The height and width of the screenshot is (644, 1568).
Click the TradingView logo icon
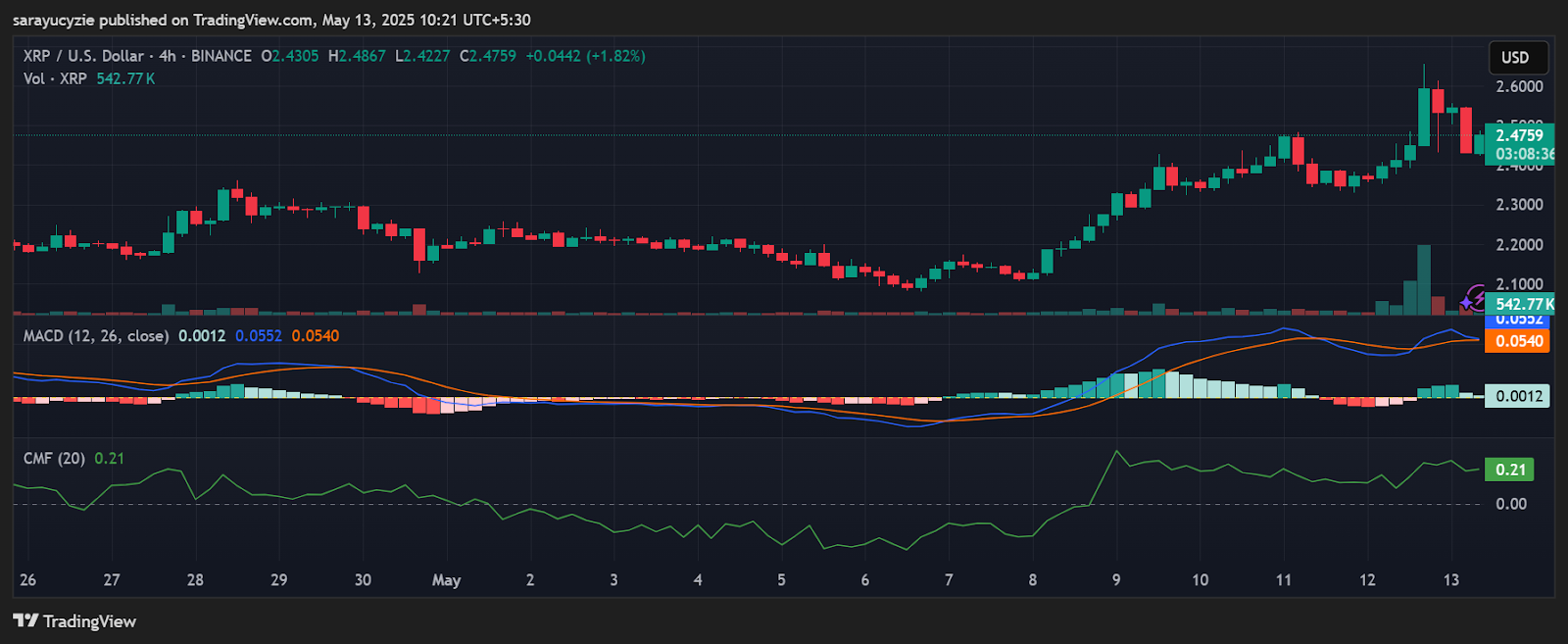tap(24, 620)
